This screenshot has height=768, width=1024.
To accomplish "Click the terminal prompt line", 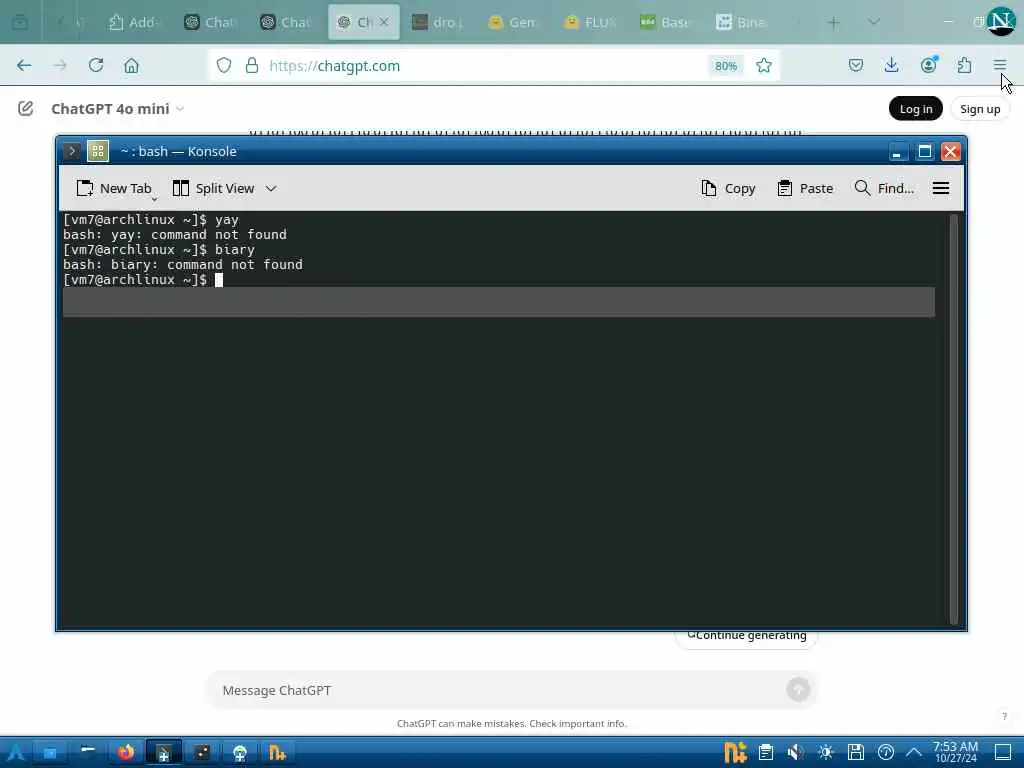I will tap(142, 280).
